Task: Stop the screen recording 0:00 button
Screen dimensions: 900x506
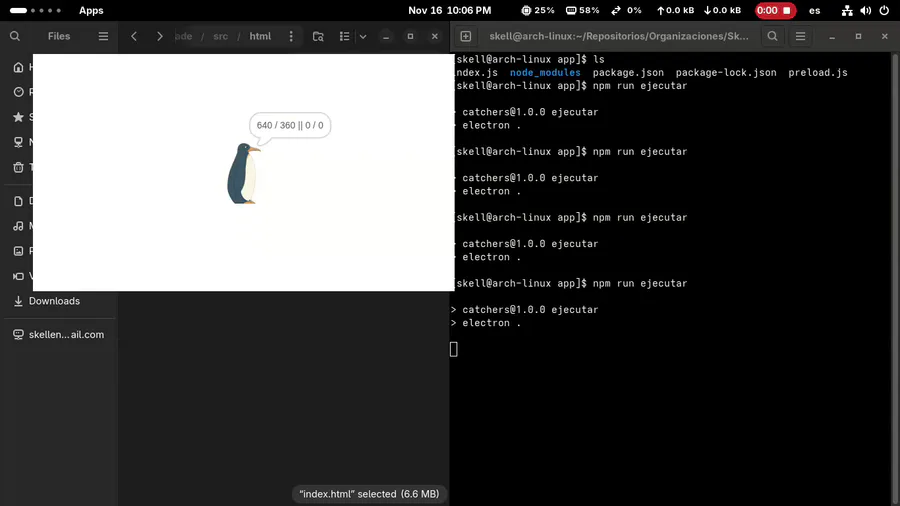Action: (775, 10)
